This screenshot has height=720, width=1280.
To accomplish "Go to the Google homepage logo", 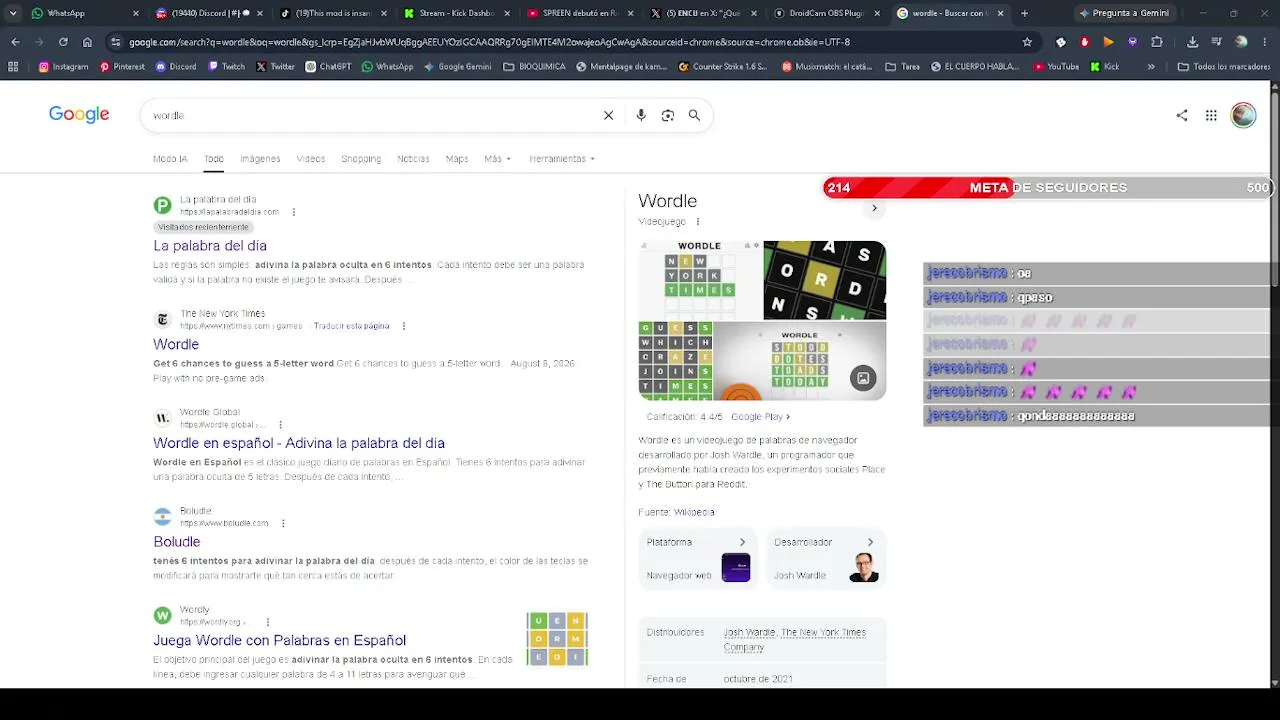I will [79, 115].
